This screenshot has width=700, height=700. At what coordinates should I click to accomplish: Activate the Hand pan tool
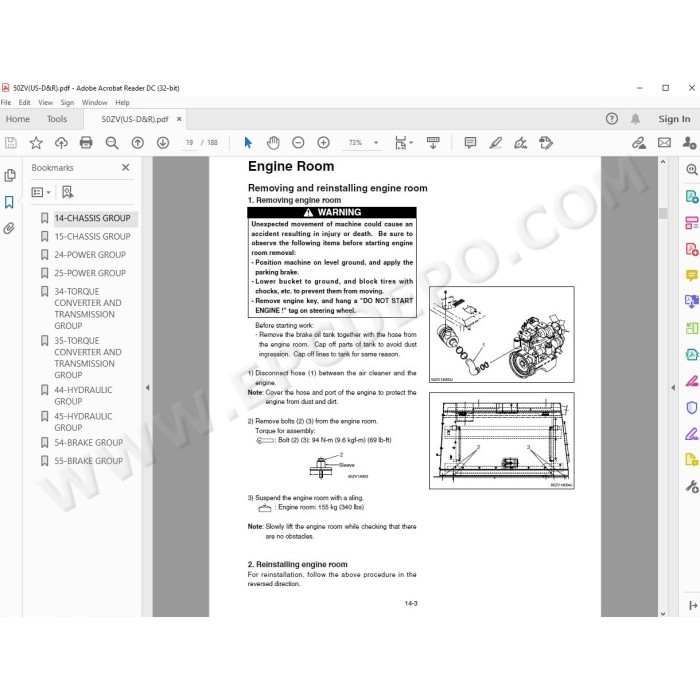tap(273, 143)
